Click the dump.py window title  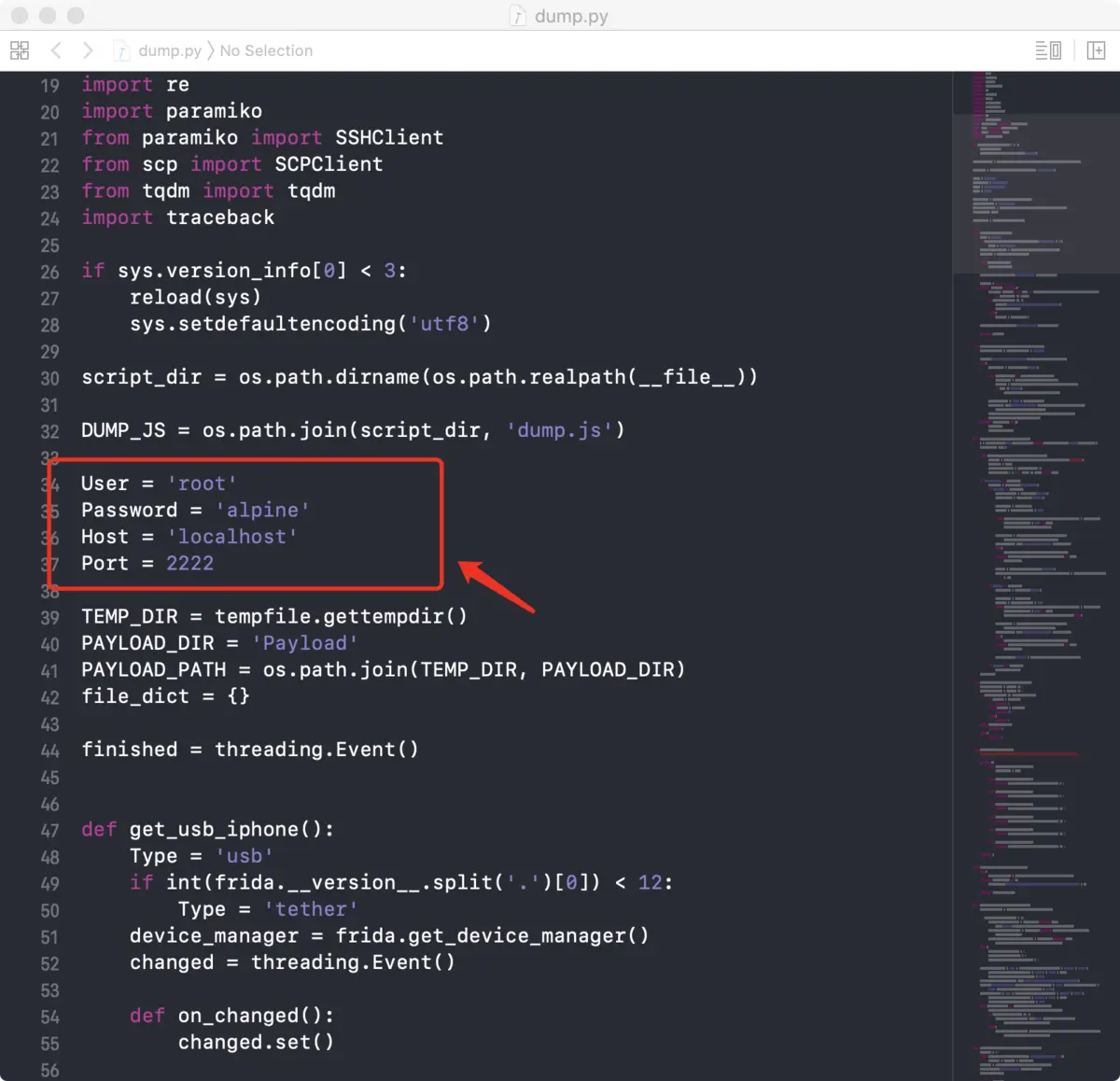coord(571,16)
